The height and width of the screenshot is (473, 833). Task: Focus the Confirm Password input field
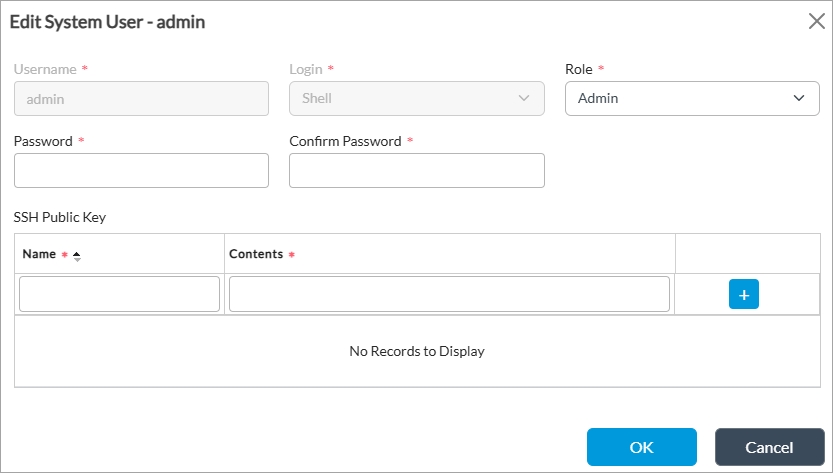point(416,171)
